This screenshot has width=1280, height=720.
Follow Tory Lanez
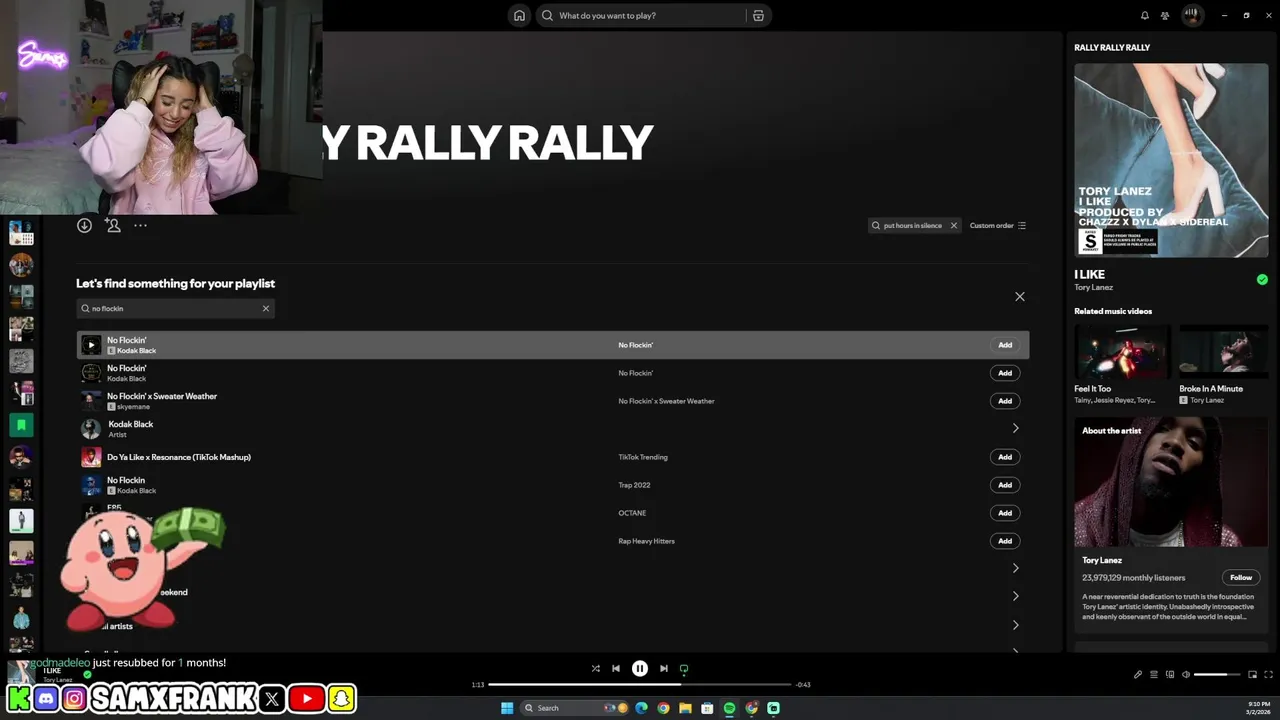coord(1241,577)
